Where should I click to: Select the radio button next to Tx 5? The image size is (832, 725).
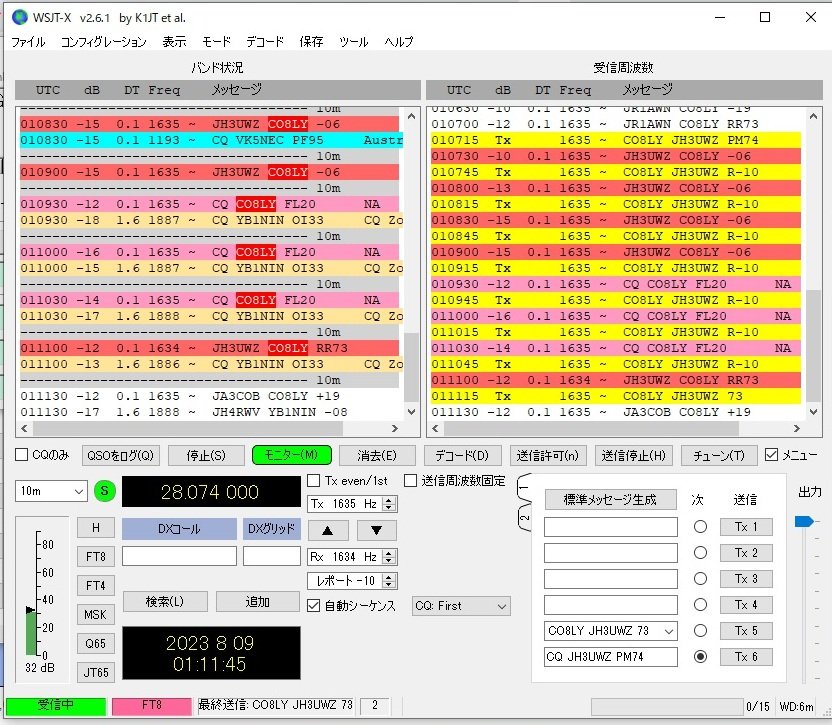(x=700, y=631)
